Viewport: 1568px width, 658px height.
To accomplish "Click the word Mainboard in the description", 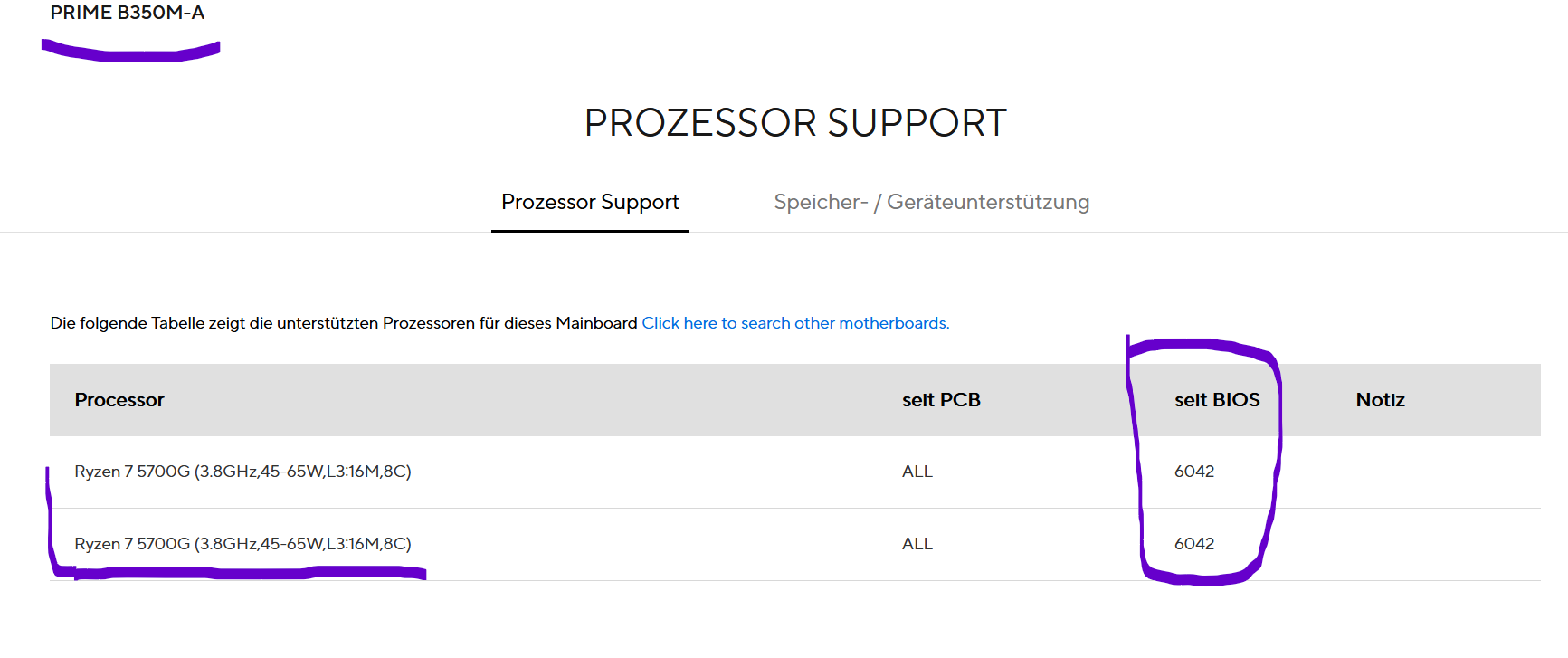I will [596, 323].
